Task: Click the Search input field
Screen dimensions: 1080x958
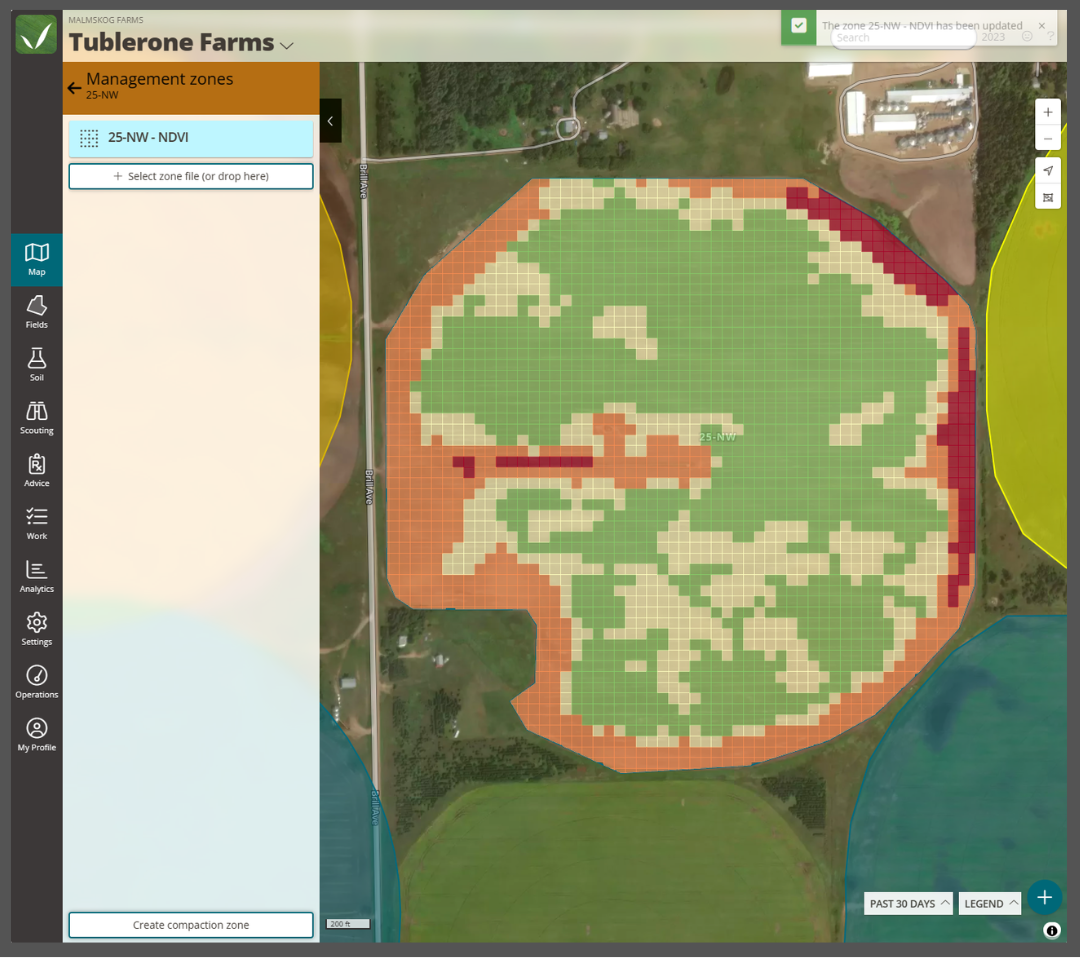Action: click(x=901, y=37)
